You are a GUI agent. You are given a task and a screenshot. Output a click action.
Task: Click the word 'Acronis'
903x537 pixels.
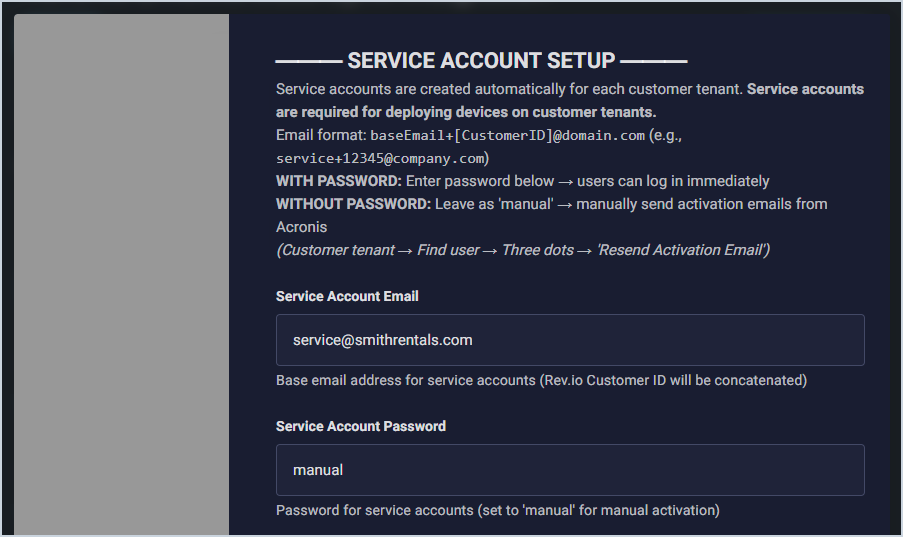pos(303,227)
